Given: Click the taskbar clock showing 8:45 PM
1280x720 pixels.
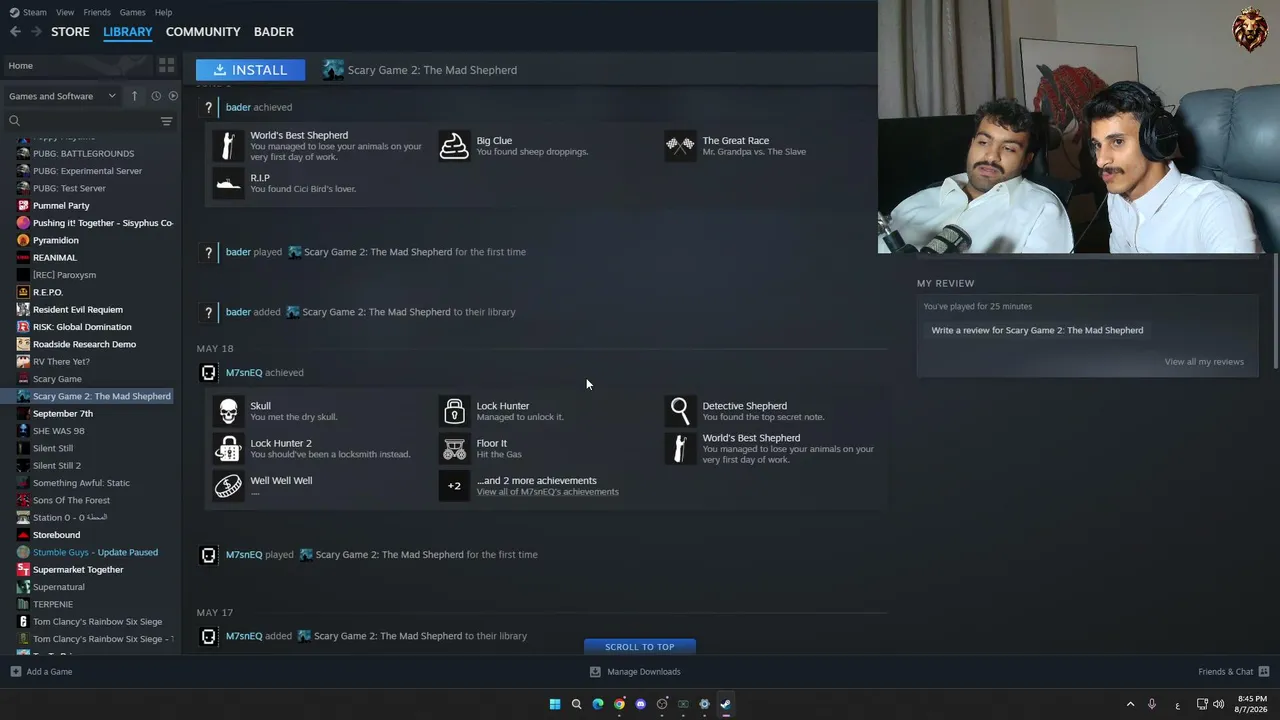Looking at the screenshot, I should click(x=1252, y=704).
